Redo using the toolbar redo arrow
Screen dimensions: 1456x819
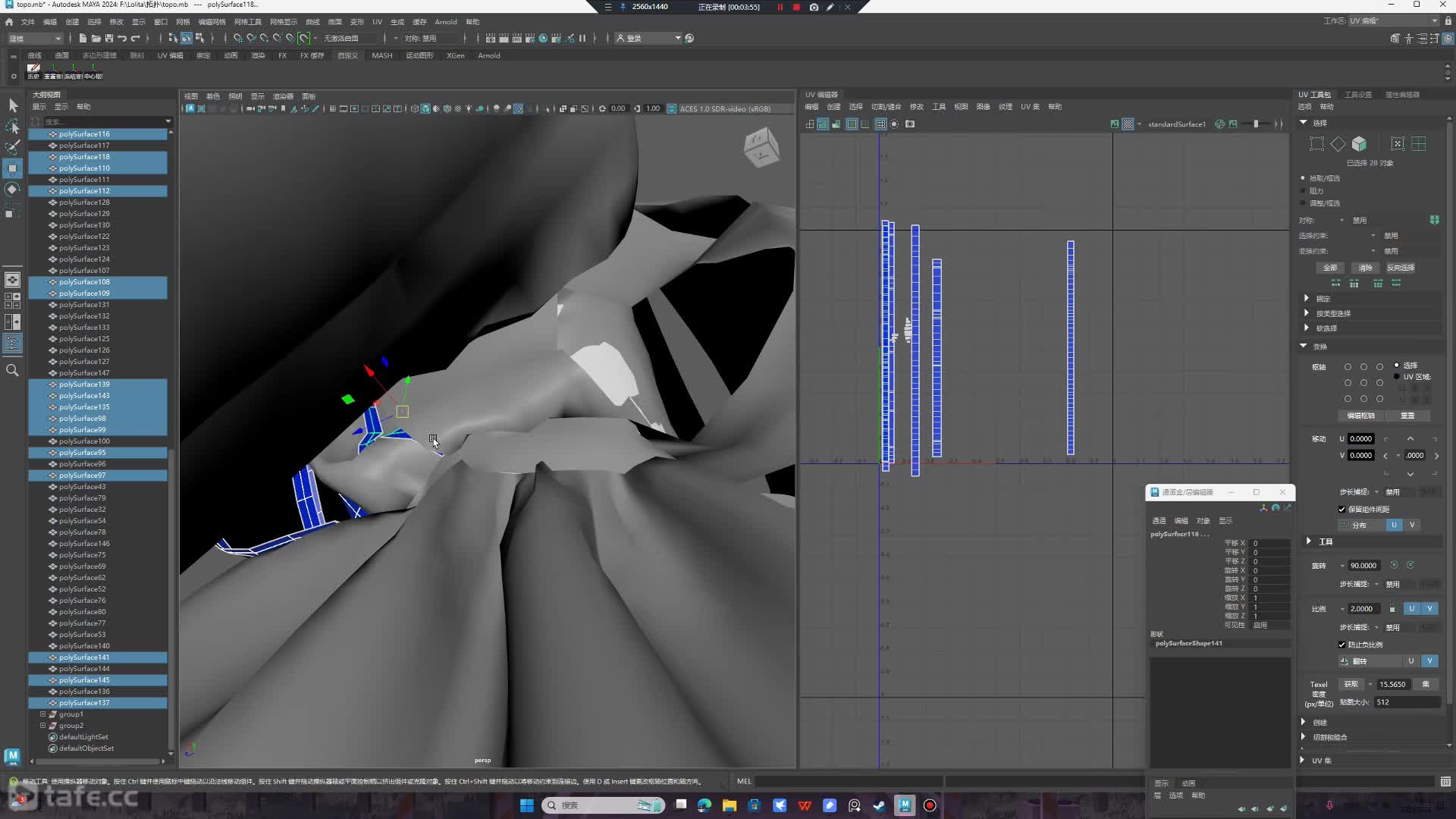tap(136, 38)
